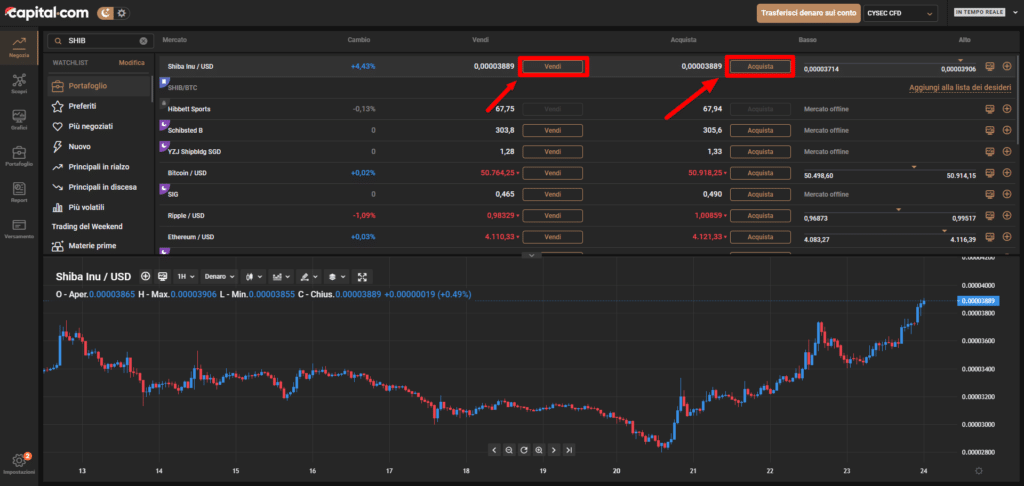Open the Scopri section in left sidebar
Screen dimensions: 1024x486
click(x=19, y=84)
